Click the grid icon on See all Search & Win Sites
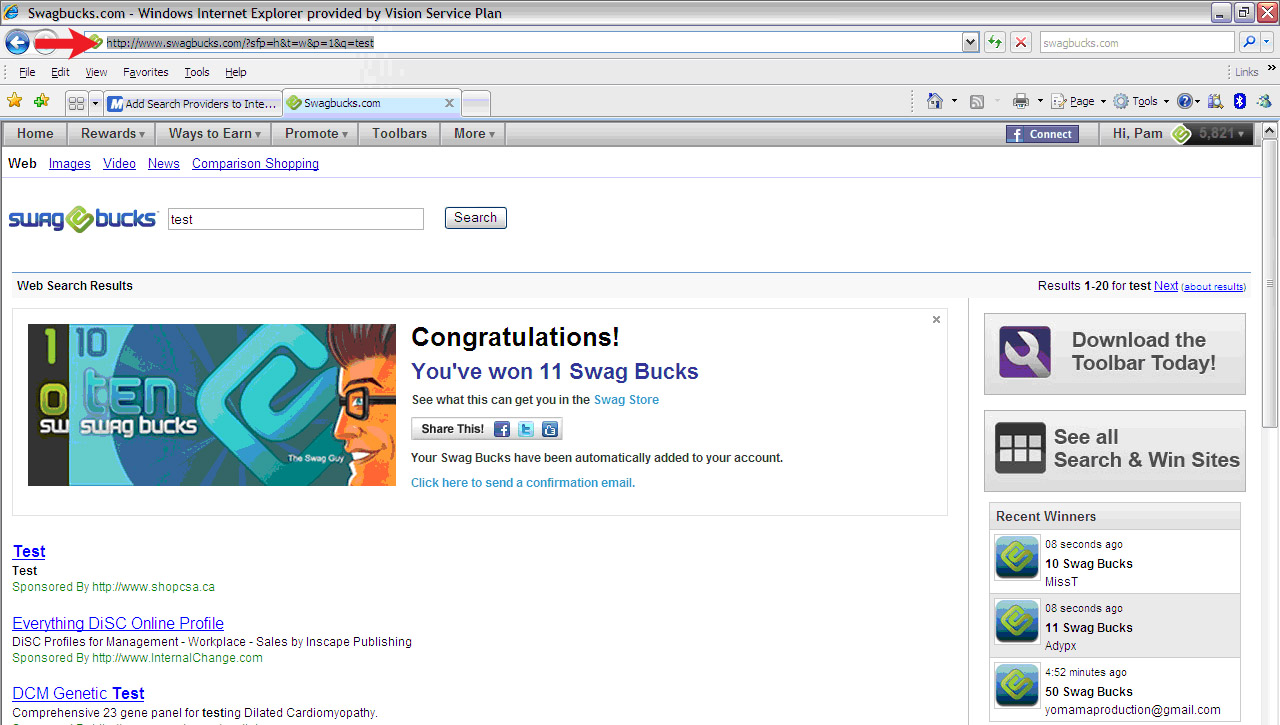 pyautogui.click(x=1020, y=448)
